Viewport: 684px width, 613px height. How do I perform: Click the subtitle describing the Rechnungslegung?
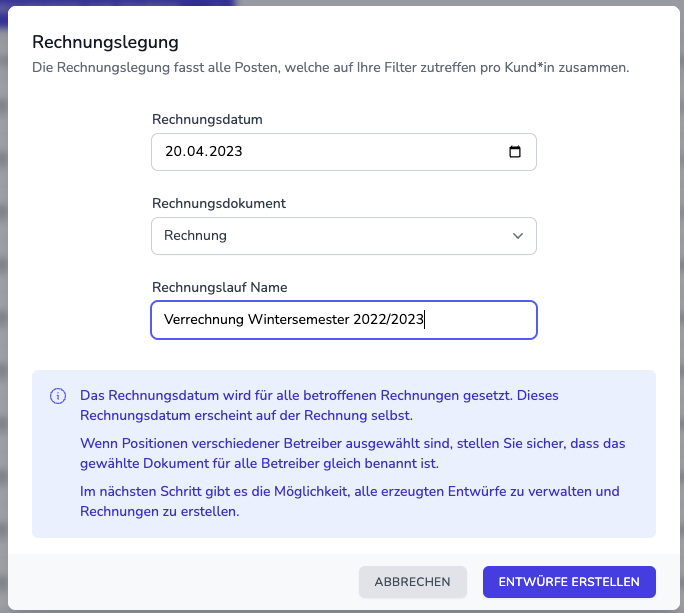coord(330,68)
